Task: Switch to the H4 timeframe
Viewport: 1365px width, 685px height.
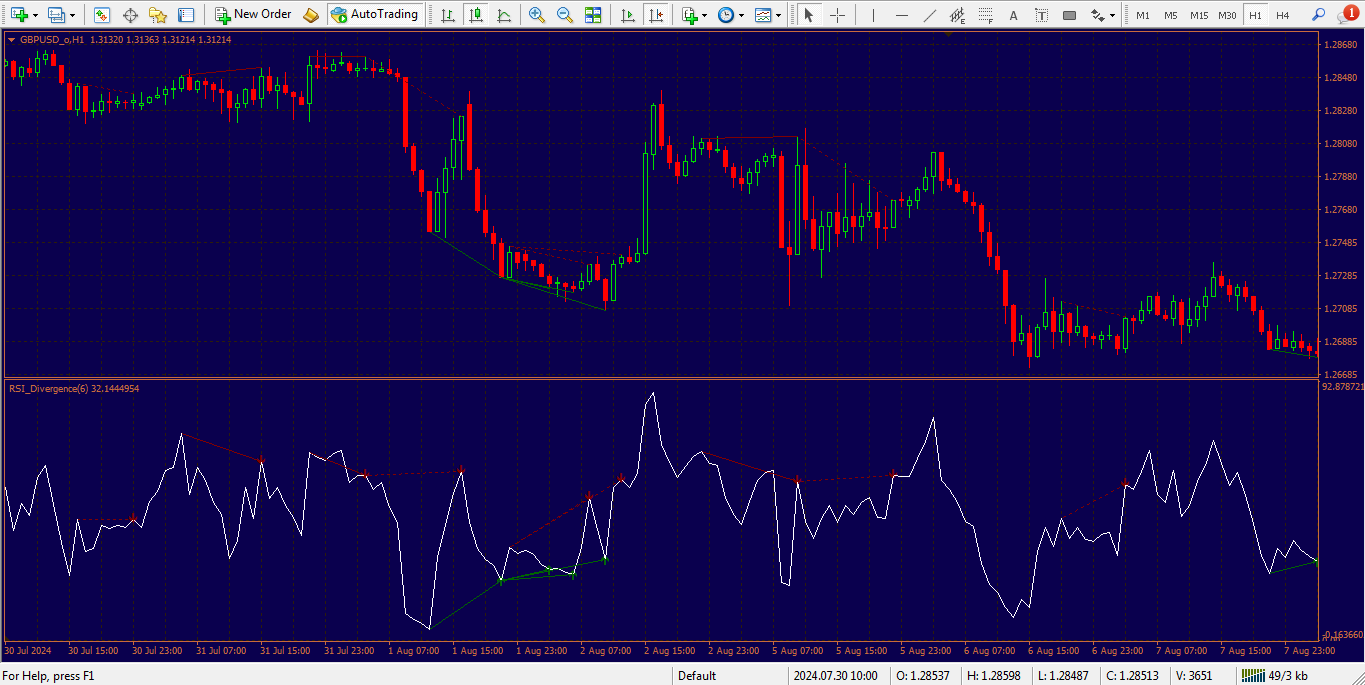Action: point(1282,15)
